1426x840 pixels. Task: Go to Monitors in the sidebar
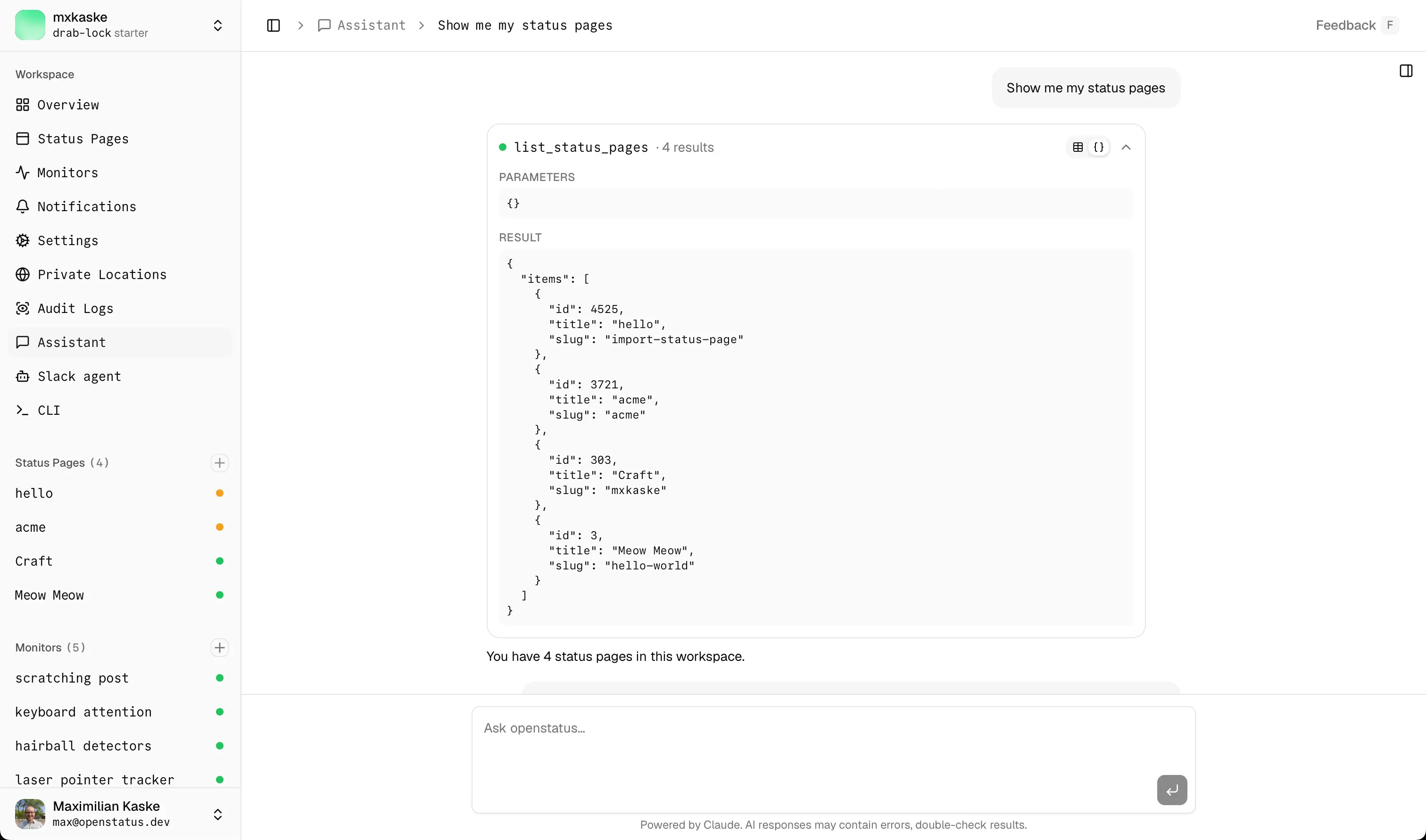click(120, 173)
